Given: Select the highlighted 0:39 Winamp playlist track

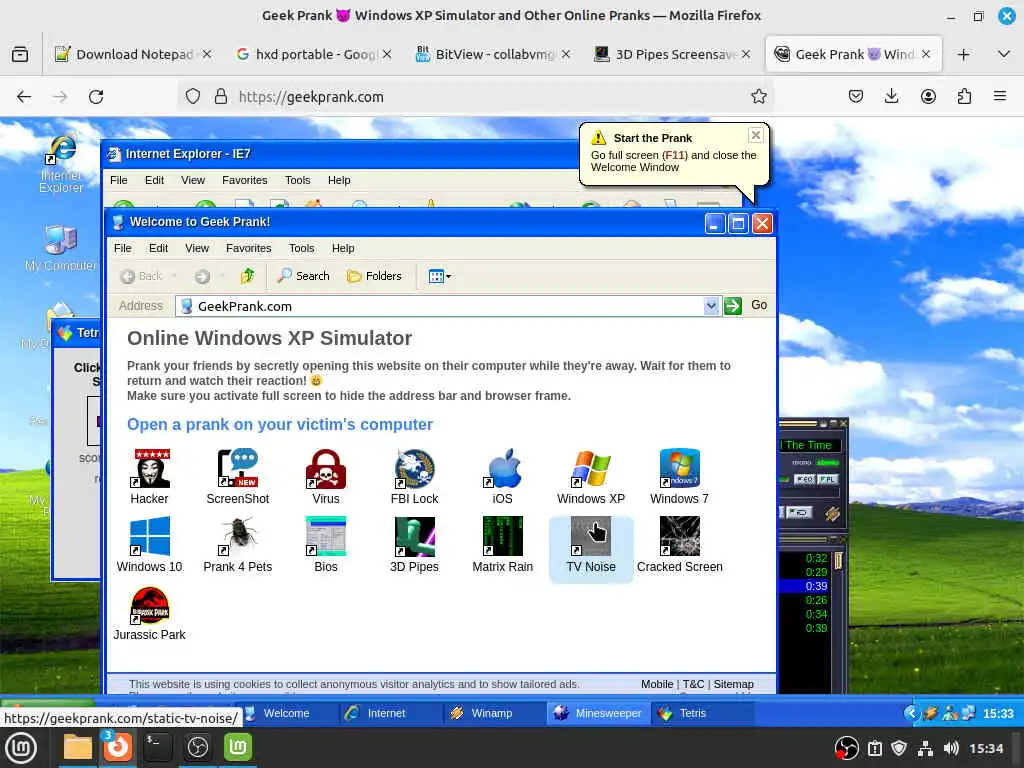Looking at the screenshot, I should (805, 586).
